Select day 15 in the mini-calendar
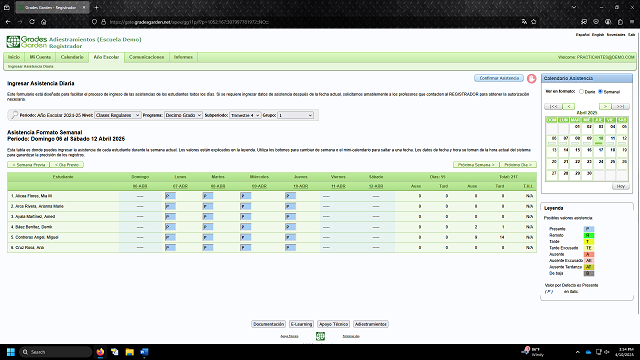This screenshot has height=360, width=640. click(577, 151)
